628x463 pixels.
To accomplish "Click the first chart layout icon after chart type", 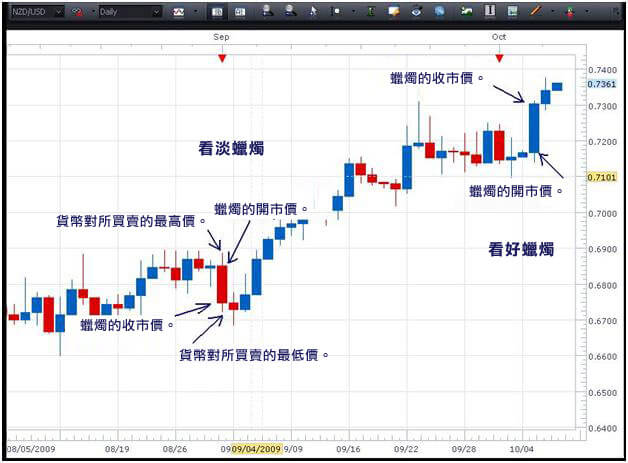I will (x=219, y=12).
